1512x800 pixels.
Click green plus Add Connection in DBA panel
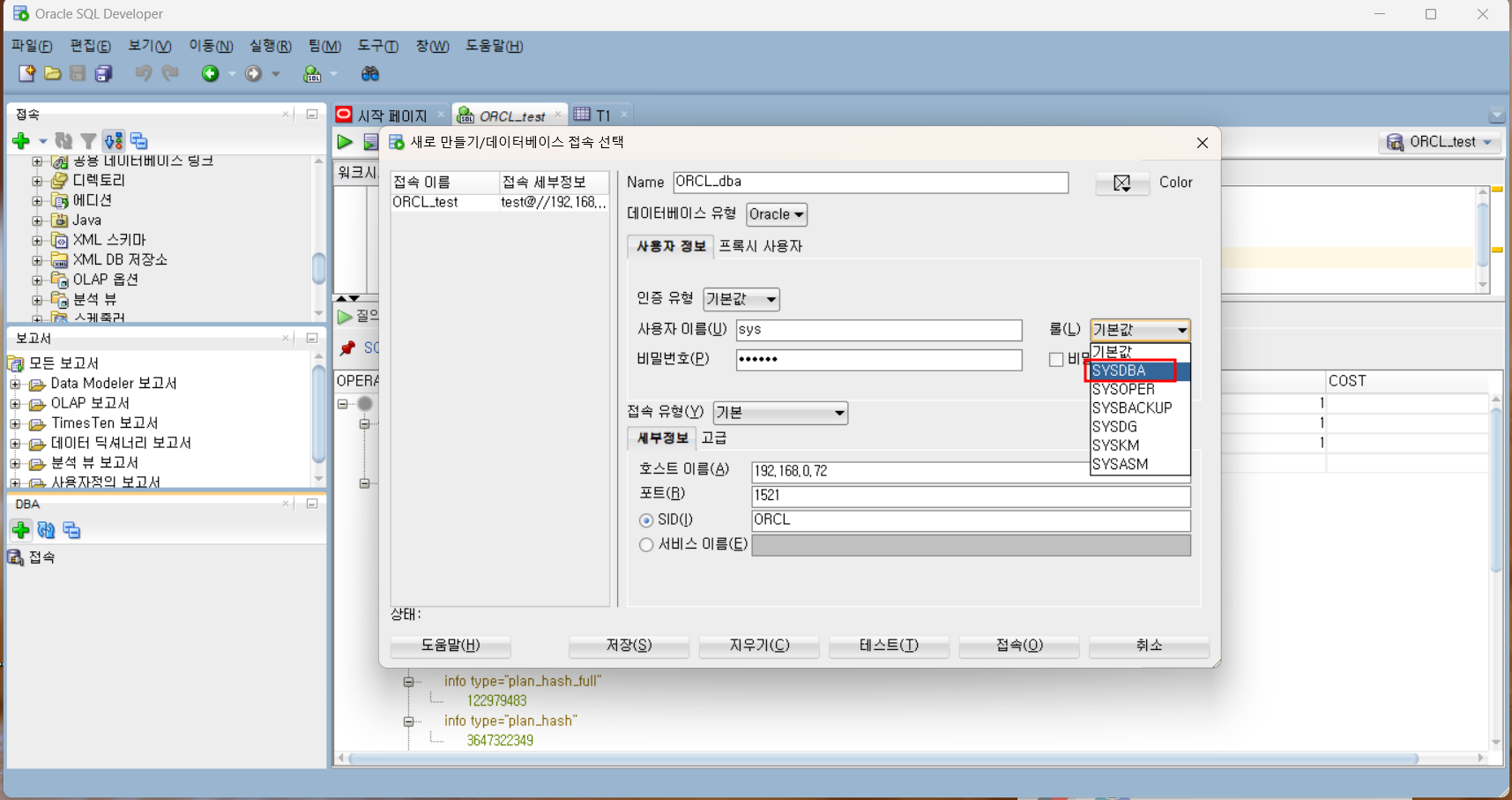[21, 530]
